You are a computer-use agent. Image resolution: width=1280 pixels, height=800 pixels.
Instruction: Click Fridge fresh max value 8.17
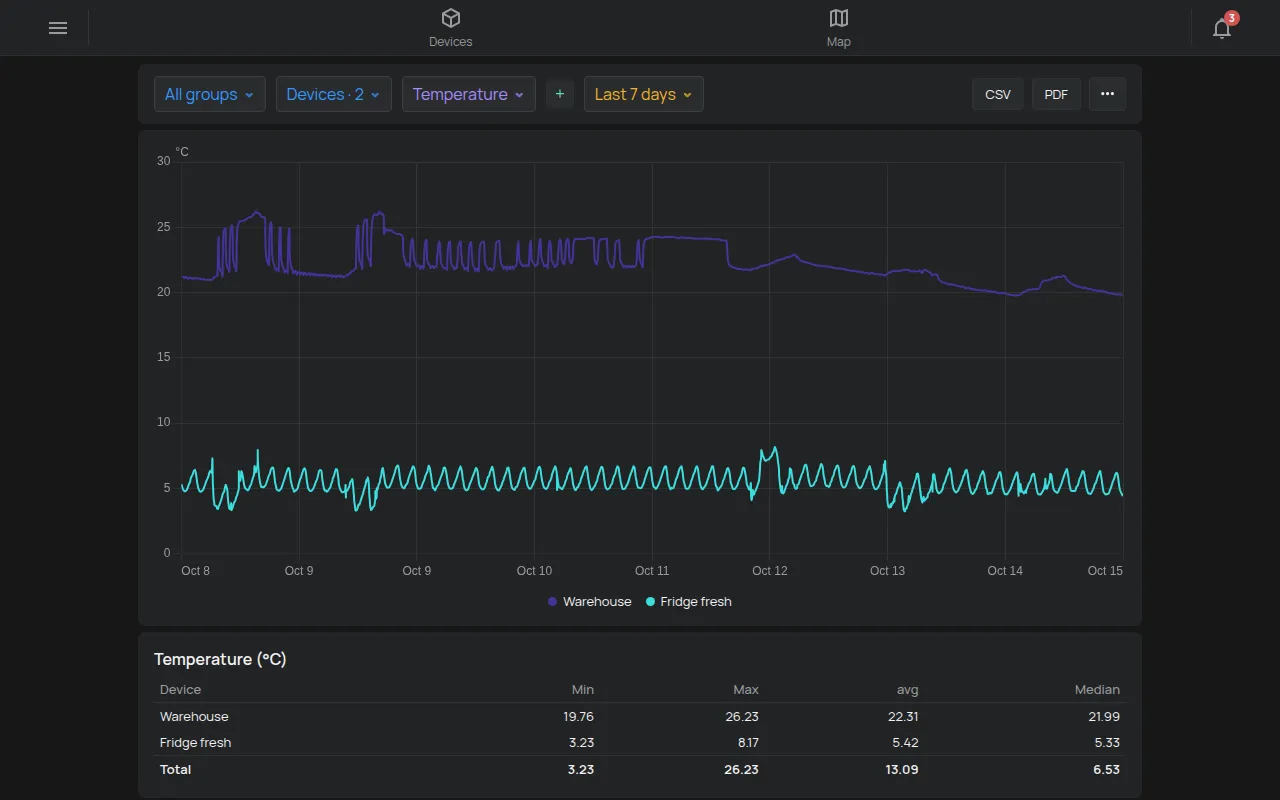coord(746,743)
